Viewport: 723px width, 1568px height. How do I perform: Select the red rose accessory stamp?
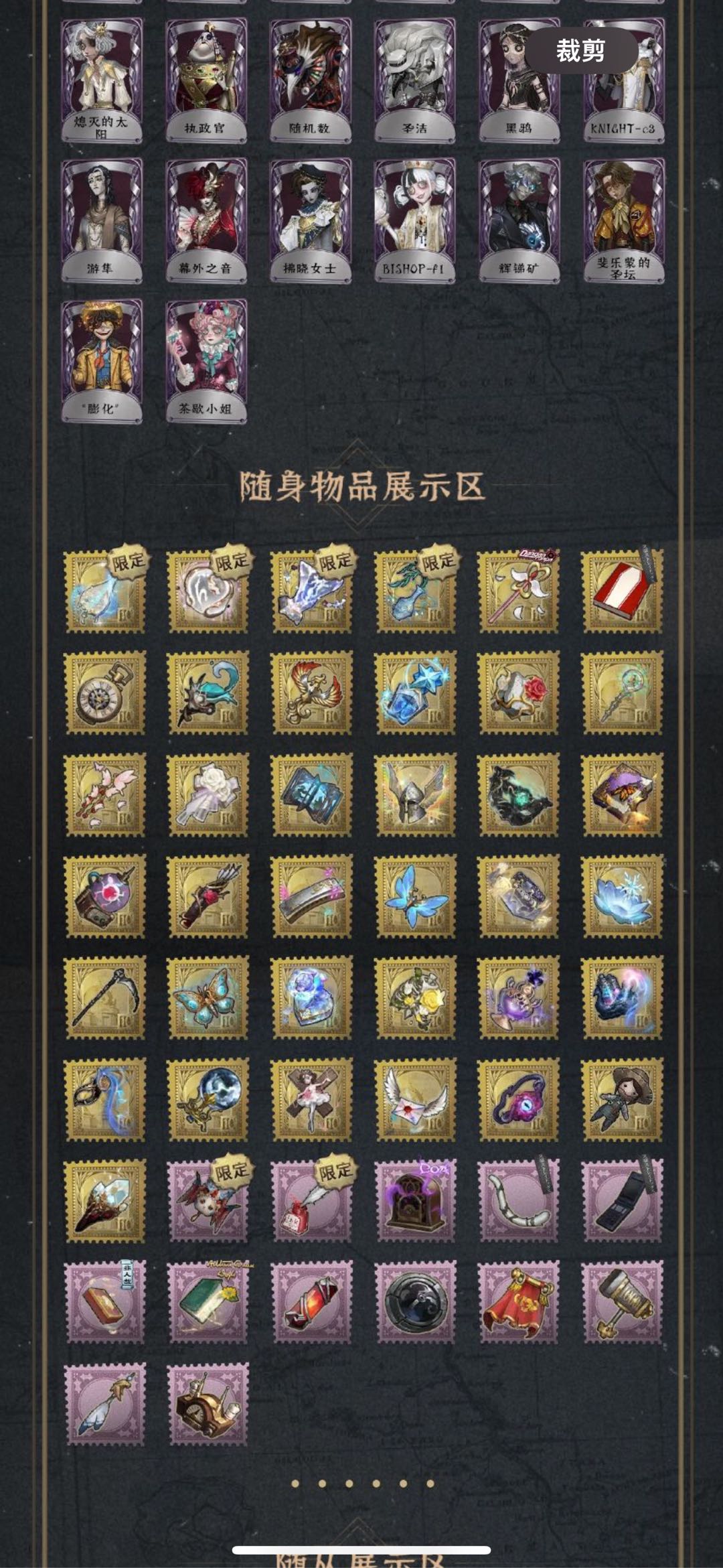tap(519, 693)
